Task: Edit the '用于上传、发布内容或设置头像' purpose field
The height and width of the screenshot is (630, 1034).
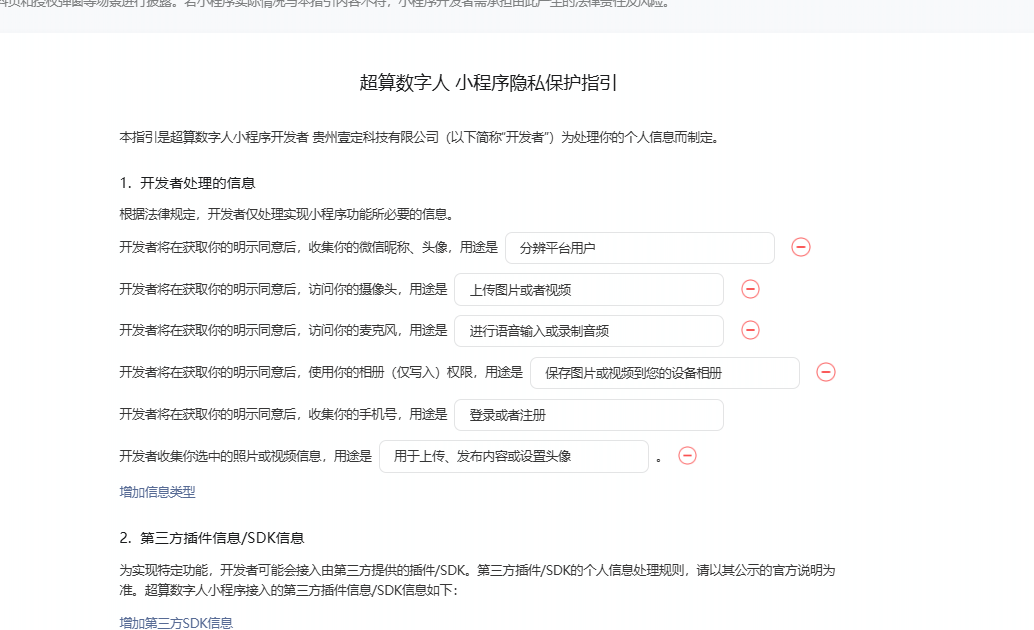Action: tap(514, 457)
